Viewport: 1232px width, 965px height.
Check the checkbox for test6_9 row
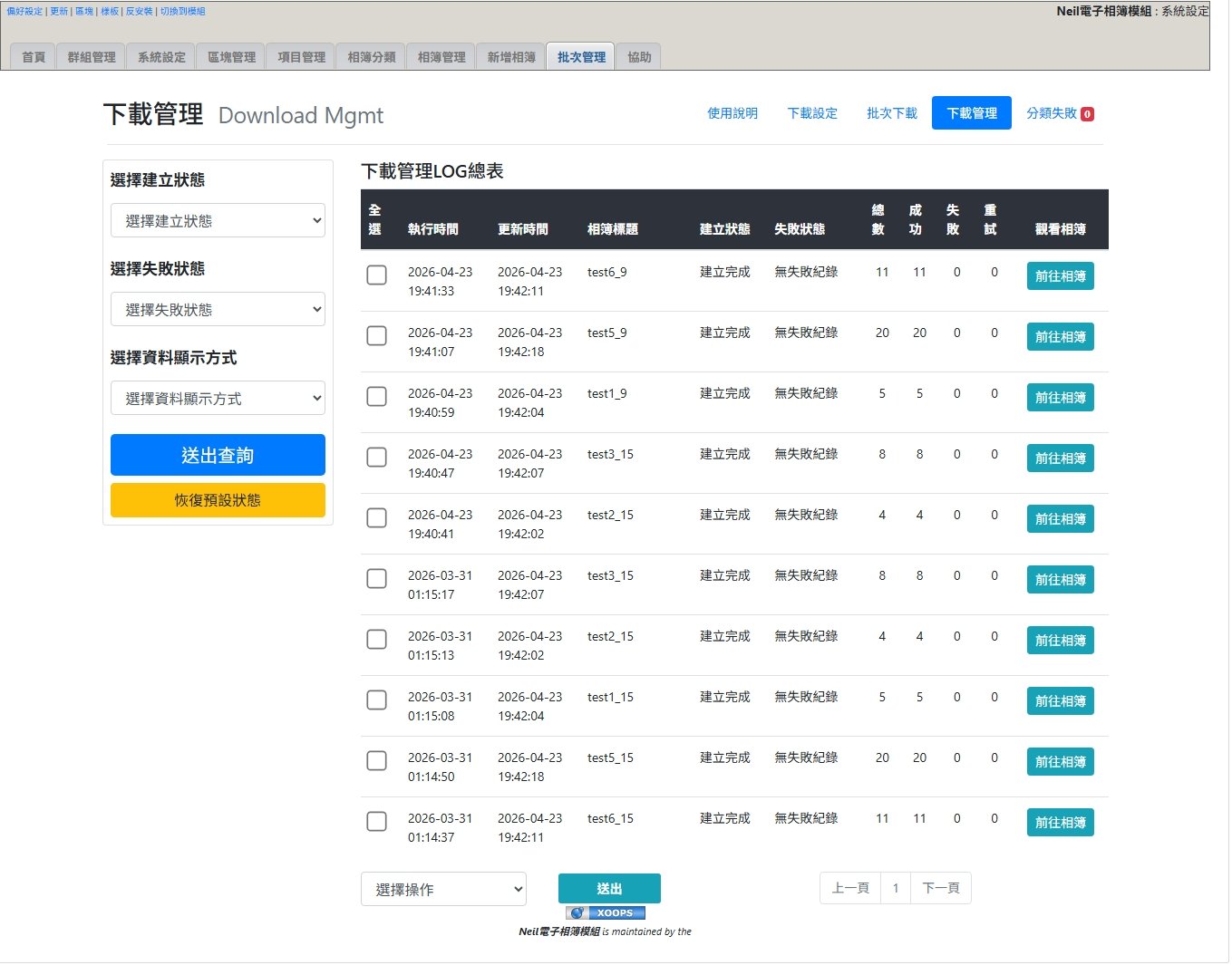tap(376, 275)
